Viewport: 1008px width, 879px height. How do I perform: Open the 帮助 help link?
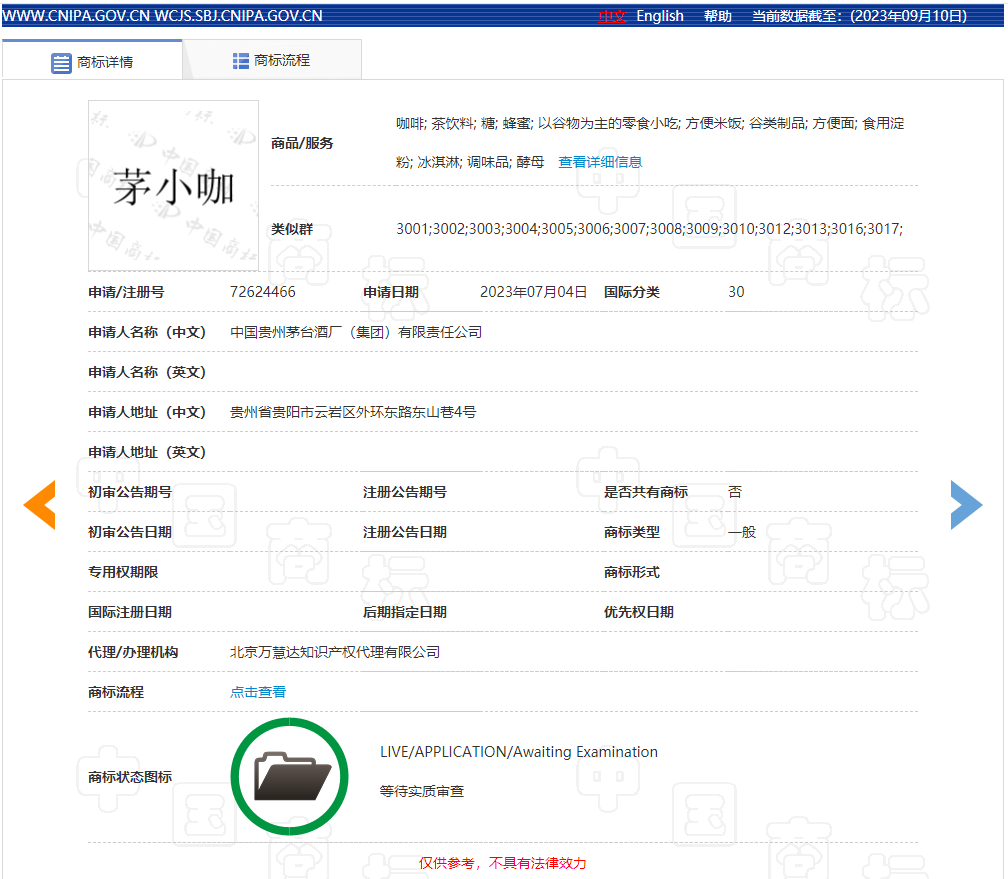(717, 16)
